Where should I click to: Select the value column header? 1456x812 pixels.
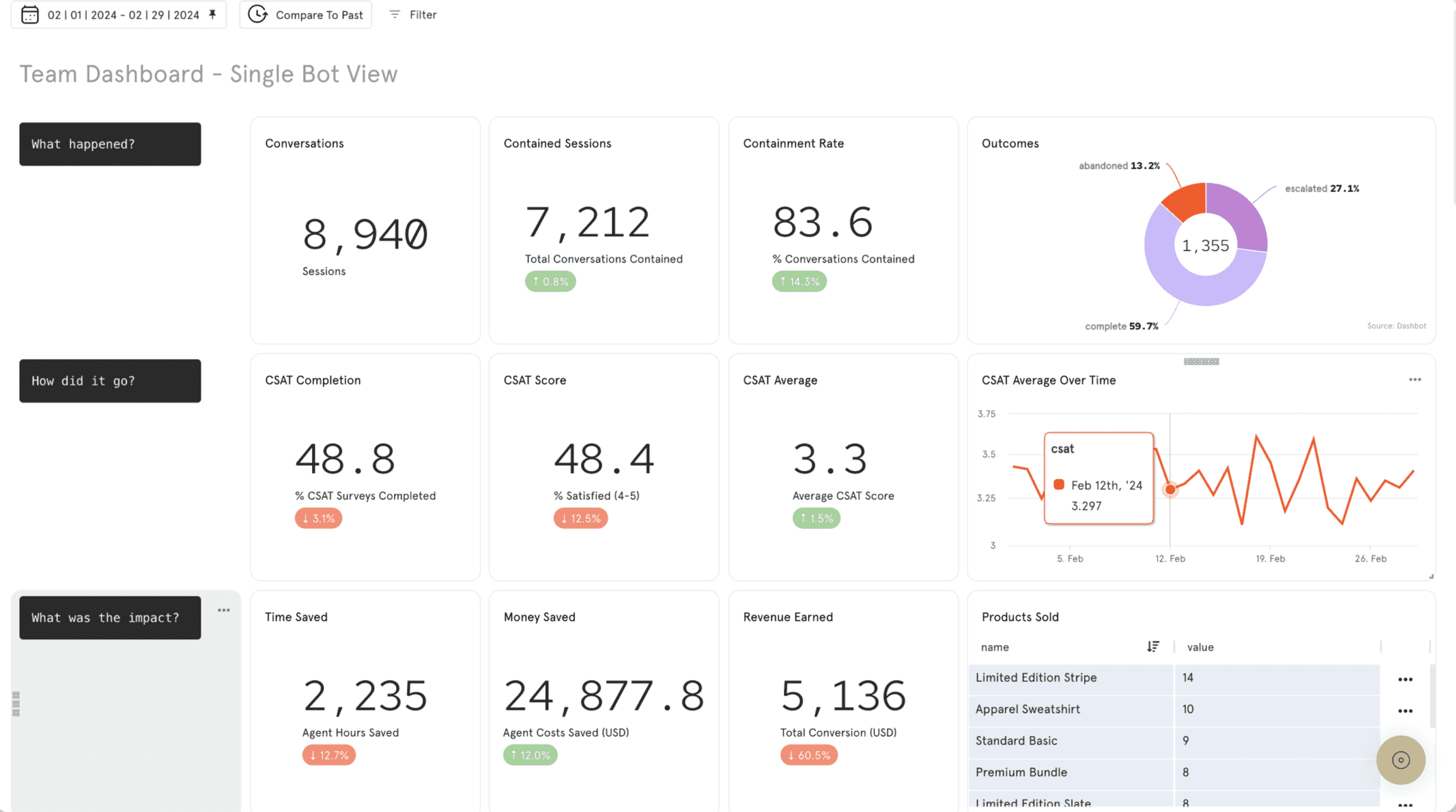click(1200, 647)
